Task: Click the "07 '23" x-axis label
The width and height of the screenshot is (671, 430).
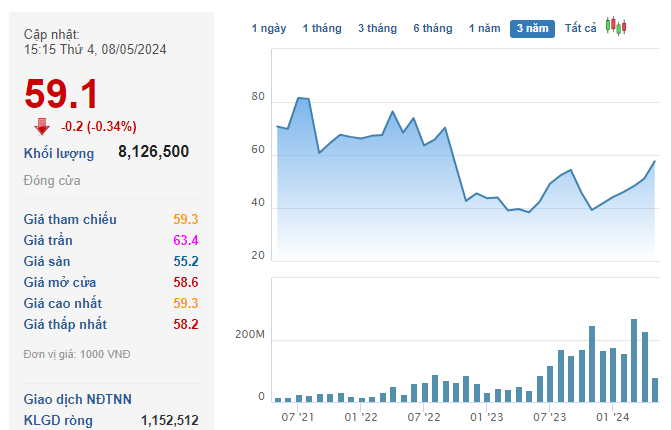Action: point(550,416)
